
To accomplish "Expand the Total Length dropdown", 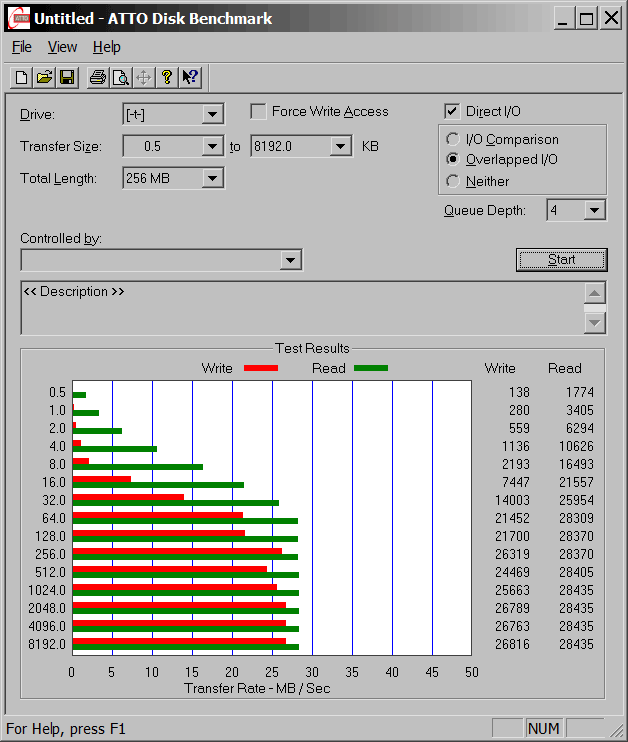I will [x=212, y=178].
